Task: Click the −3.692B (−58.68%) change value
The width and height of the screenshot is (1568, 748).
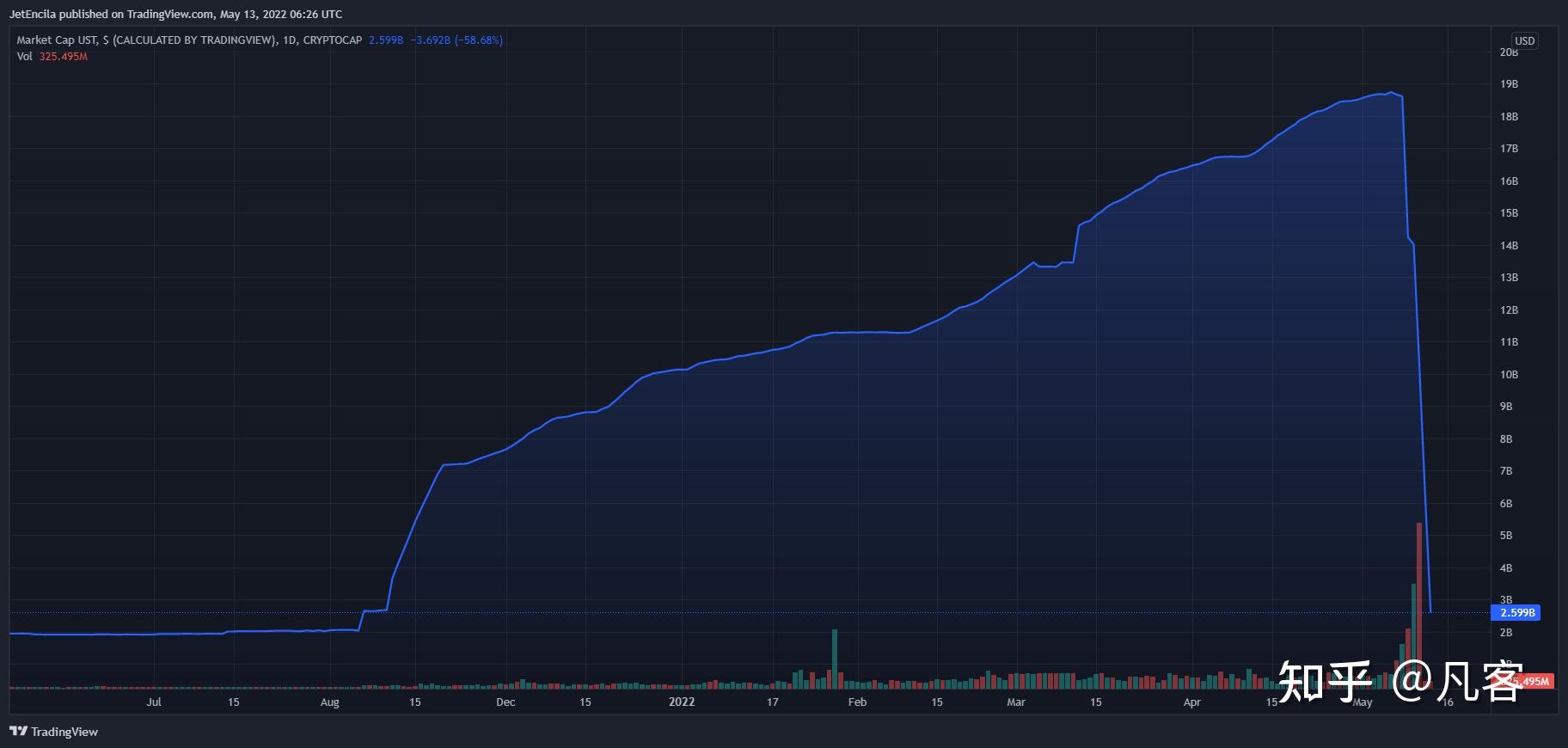Action: (456, 40)
